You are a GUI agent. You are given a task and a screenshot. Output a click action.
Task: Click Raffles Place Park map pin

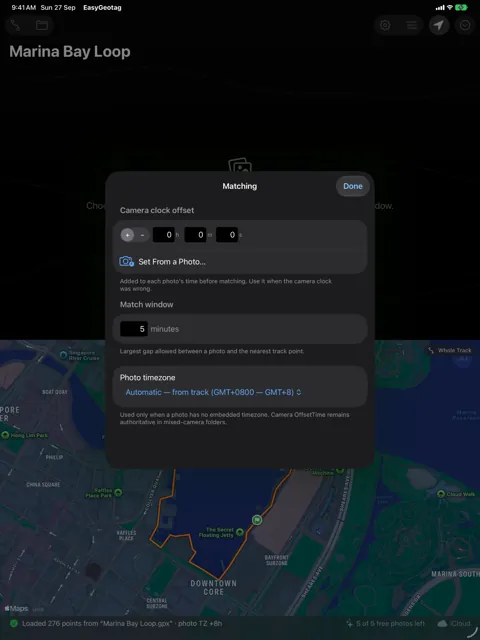(118, 492)
